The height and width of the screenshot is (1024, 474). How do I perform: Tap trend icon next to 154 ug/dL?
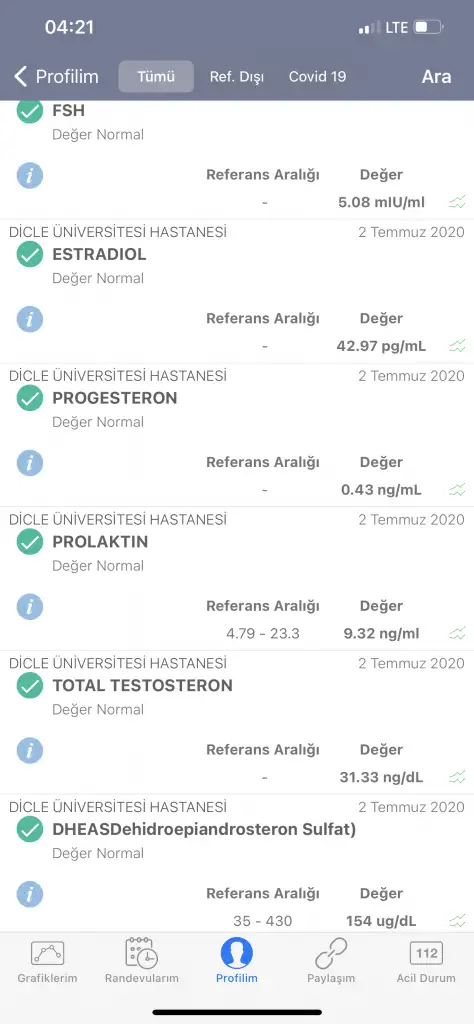click(x=458, y=921)
